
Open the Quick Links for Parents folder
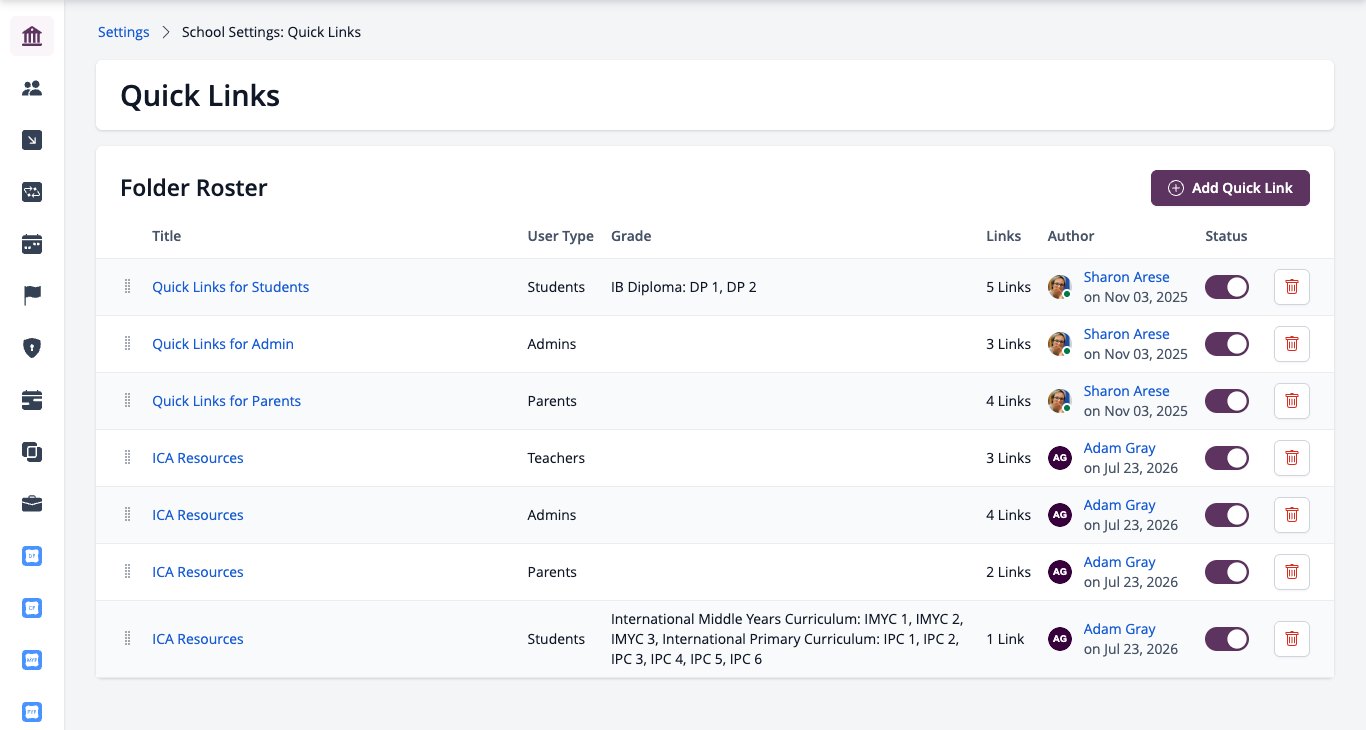point(227,401)
